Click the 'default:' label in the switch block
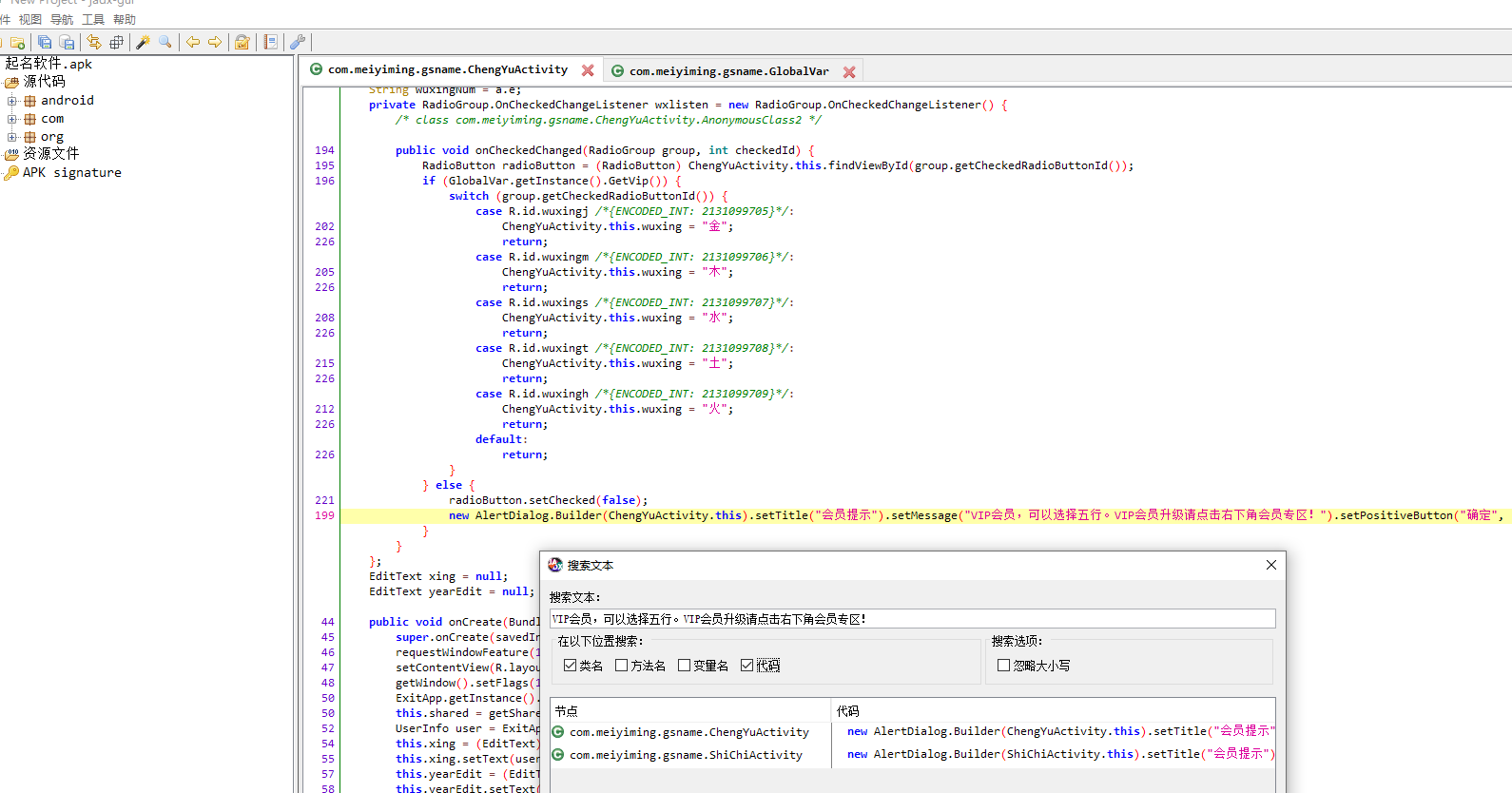Viewport: 1512px width, 793px height. 501,439
